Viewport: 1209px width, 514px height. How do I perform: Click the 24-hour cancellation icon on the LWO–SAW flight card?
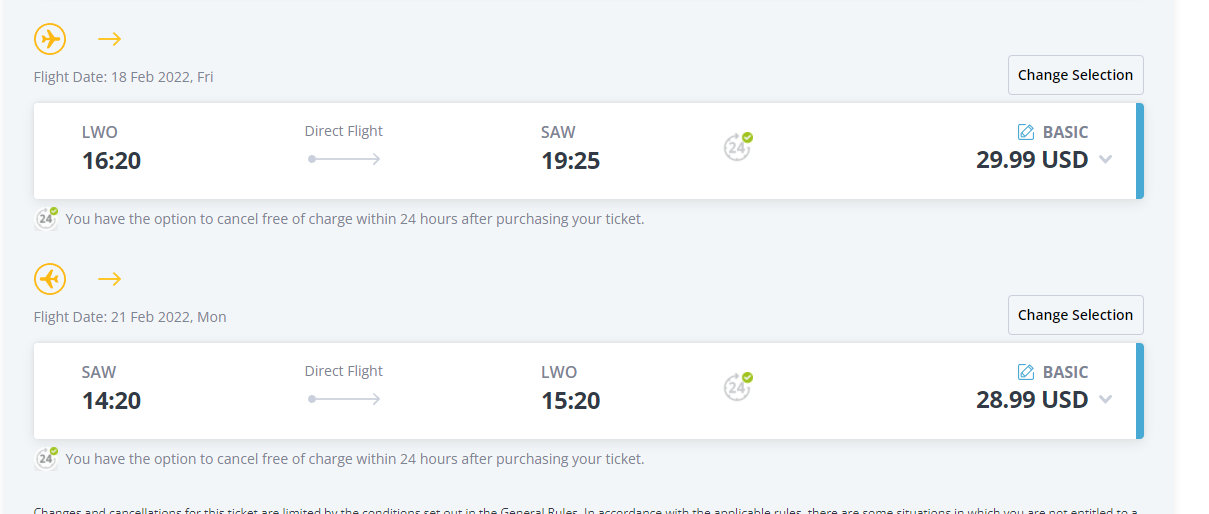[738, 146]
